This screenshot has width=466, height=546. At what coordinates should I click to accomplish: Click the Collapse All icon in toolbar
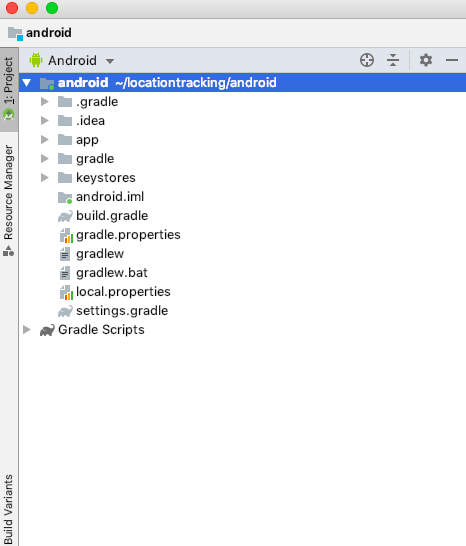coord(393,60)
